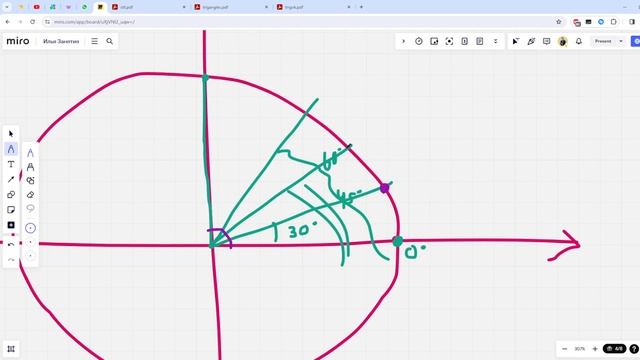640x360 pixels.
Task: Select the eraser tool
Action: tap(31, 195)
